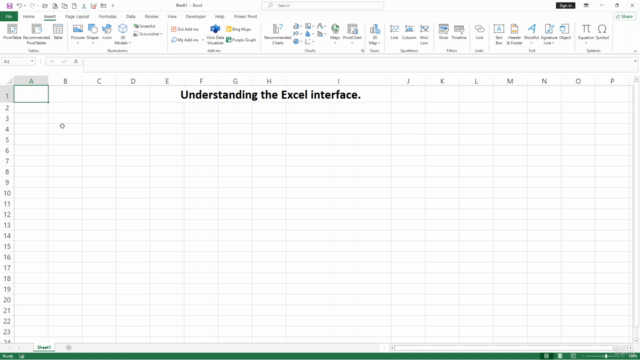Insert a Timeline filter
Screen dimensions: 640x360
click(459, 32)
